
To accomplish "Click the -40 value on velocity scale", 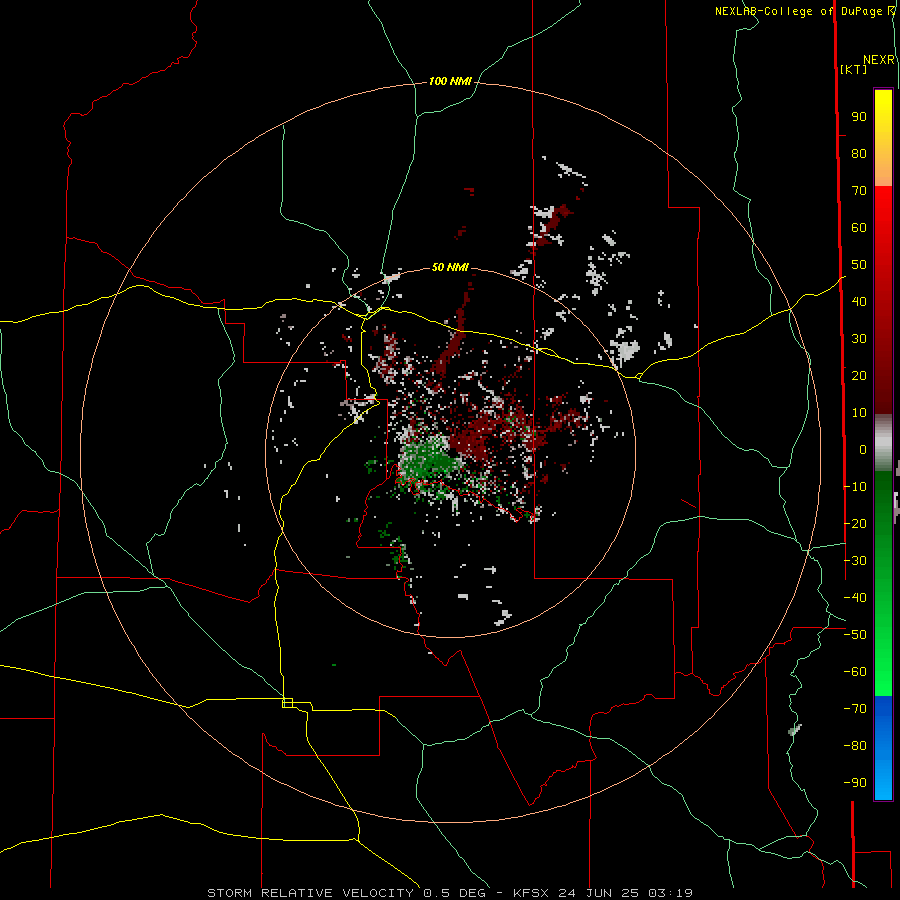I will click(855, 598).
